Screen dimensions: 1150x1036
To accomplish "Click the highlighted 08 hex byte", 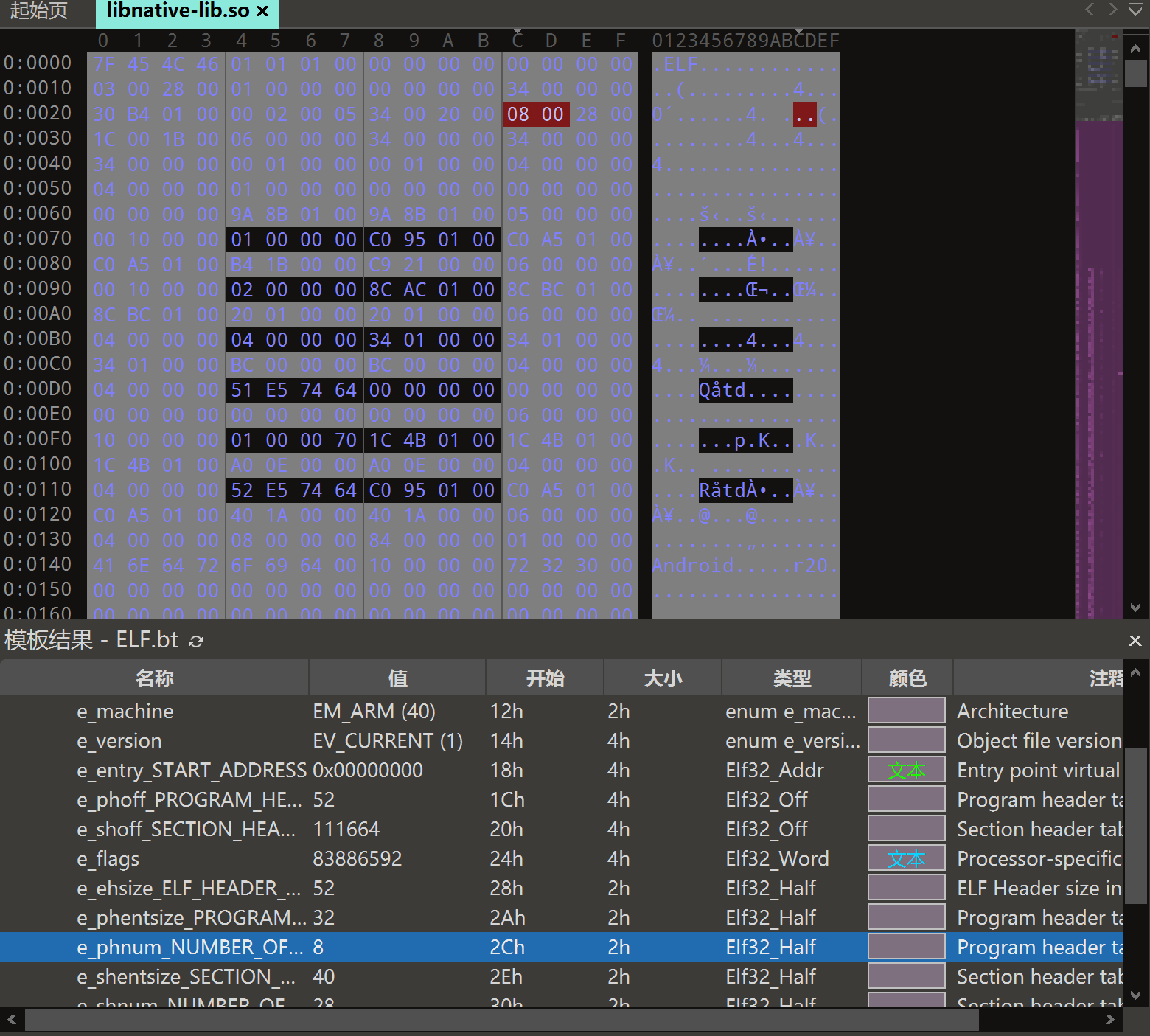I will (518, 114).
